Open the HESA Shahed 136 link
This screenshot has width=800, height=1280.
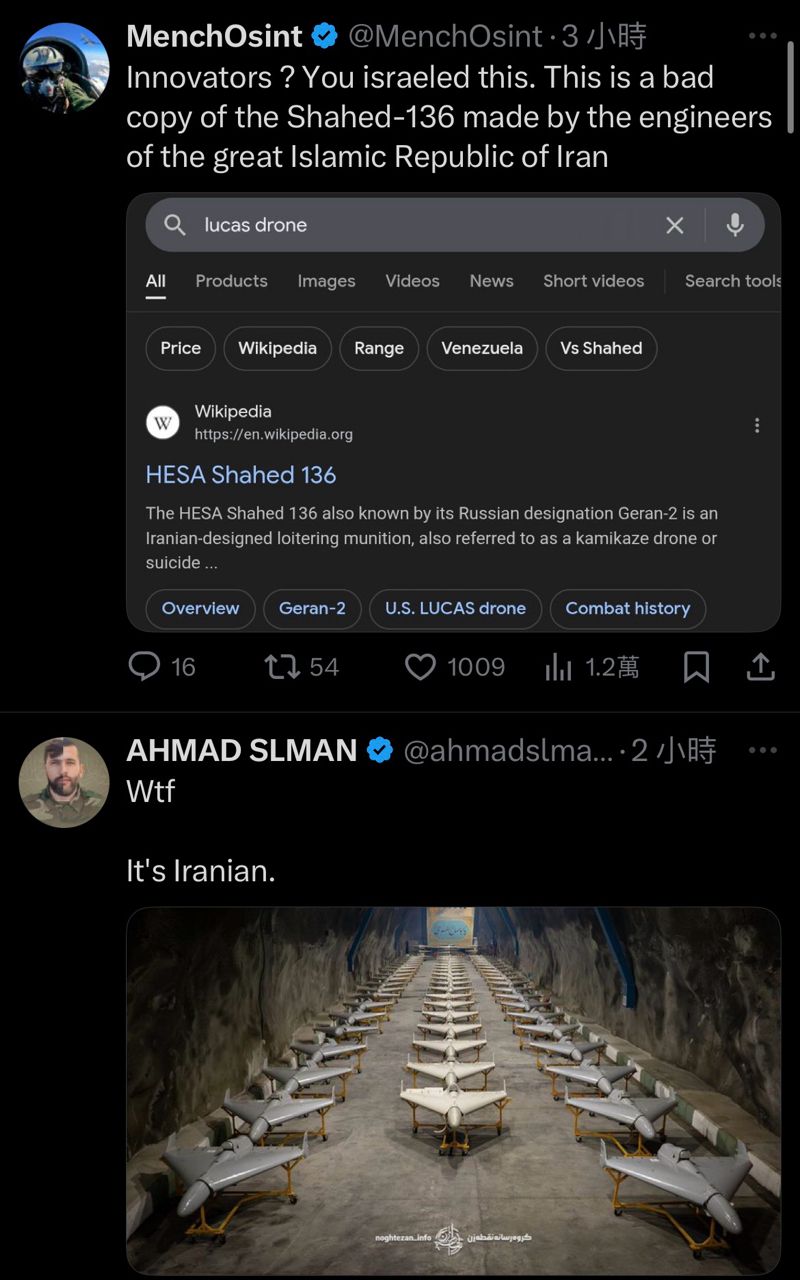241,475
